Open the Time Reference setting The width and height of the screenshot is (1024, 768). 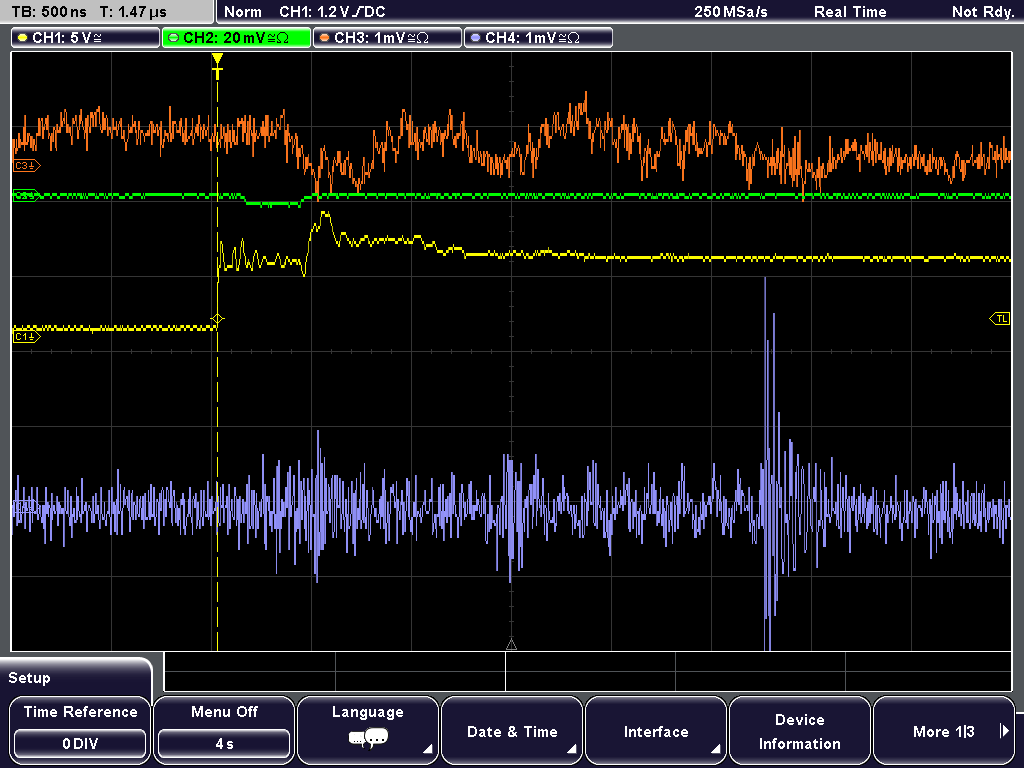click(x=80, y=729)
